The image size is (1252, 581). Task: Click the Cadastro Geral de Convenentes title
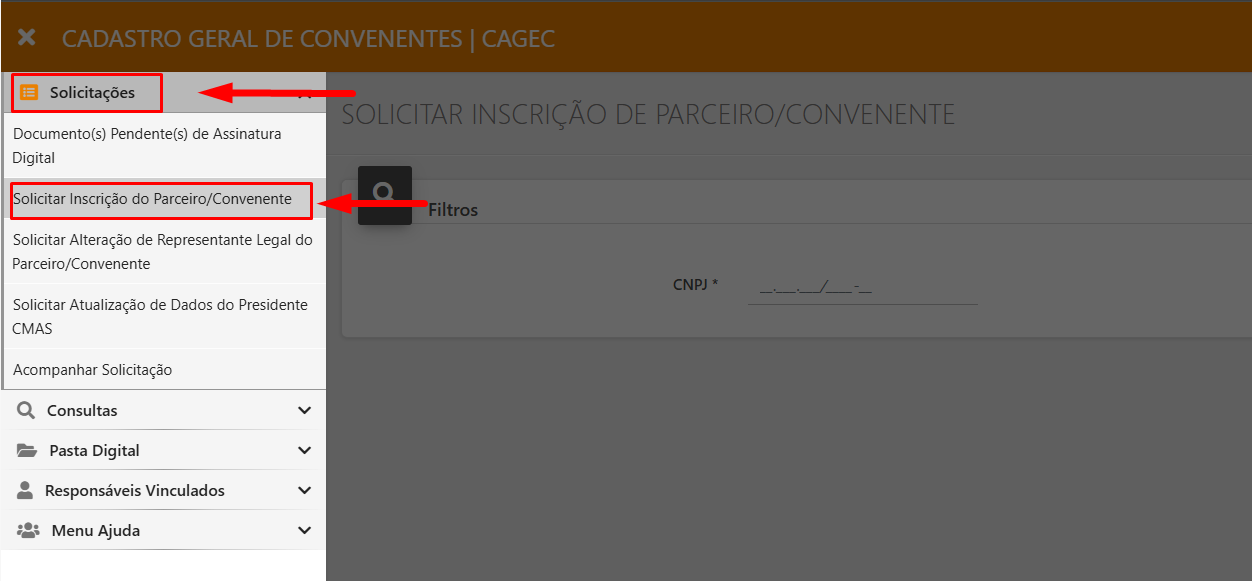(x=308, y=39)
